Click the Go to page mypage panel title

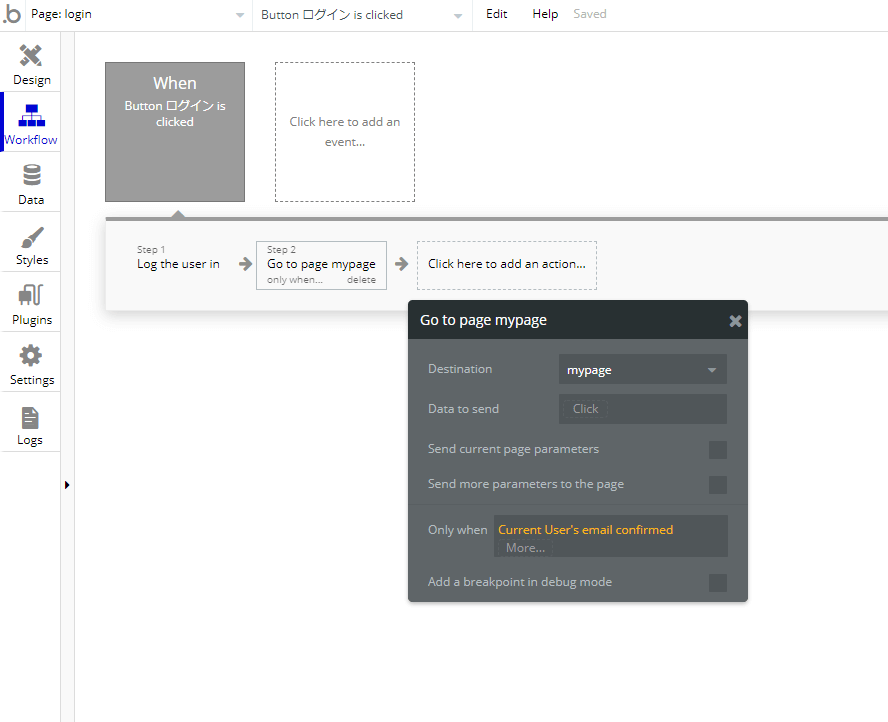click(x=483, y=321)
